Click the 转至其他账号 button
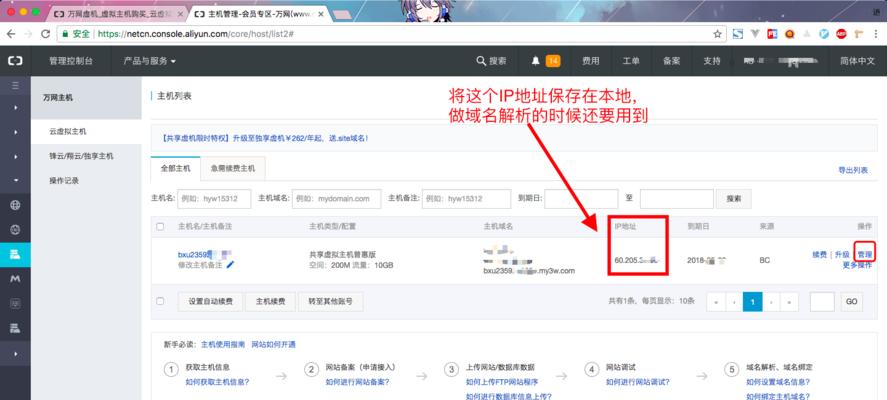 tap(330, 302)
